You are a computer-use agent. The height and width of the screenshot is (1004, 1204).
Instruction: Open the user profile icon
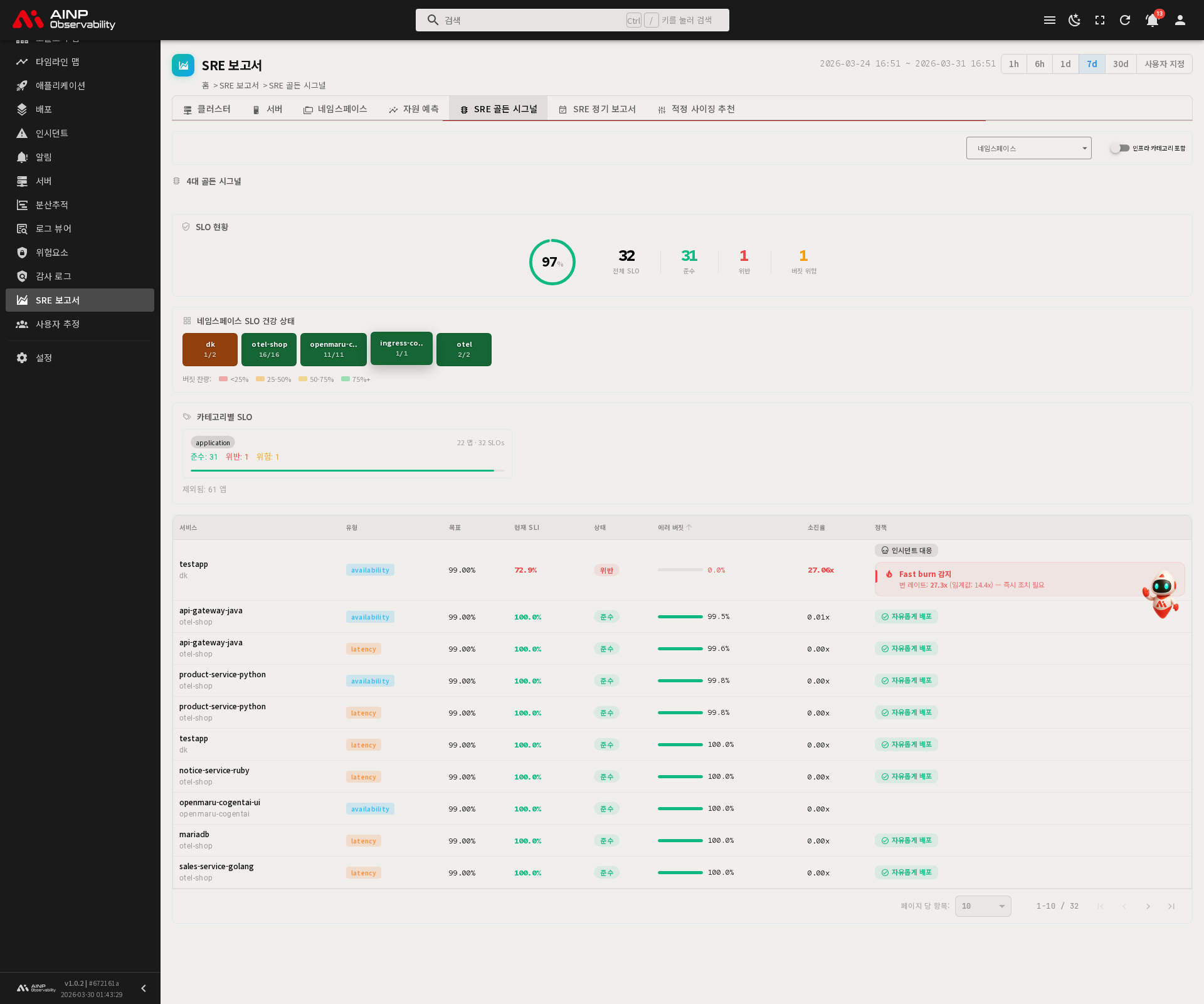(x=1180, y=20)
